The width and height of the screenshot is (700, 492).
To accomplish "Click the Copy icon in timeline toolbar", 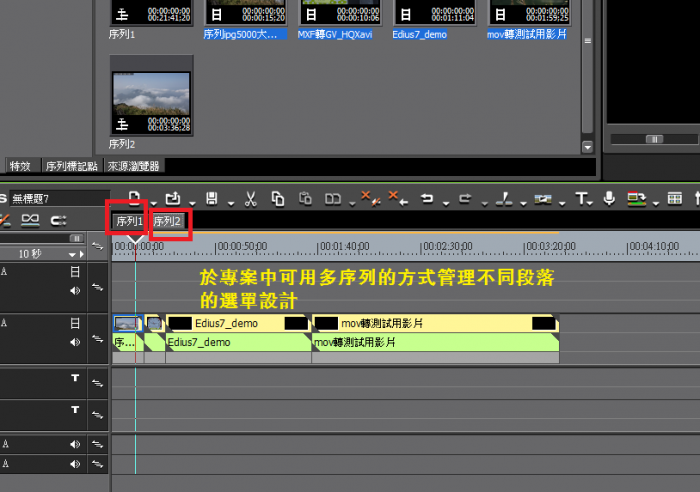I will (278, 199).
